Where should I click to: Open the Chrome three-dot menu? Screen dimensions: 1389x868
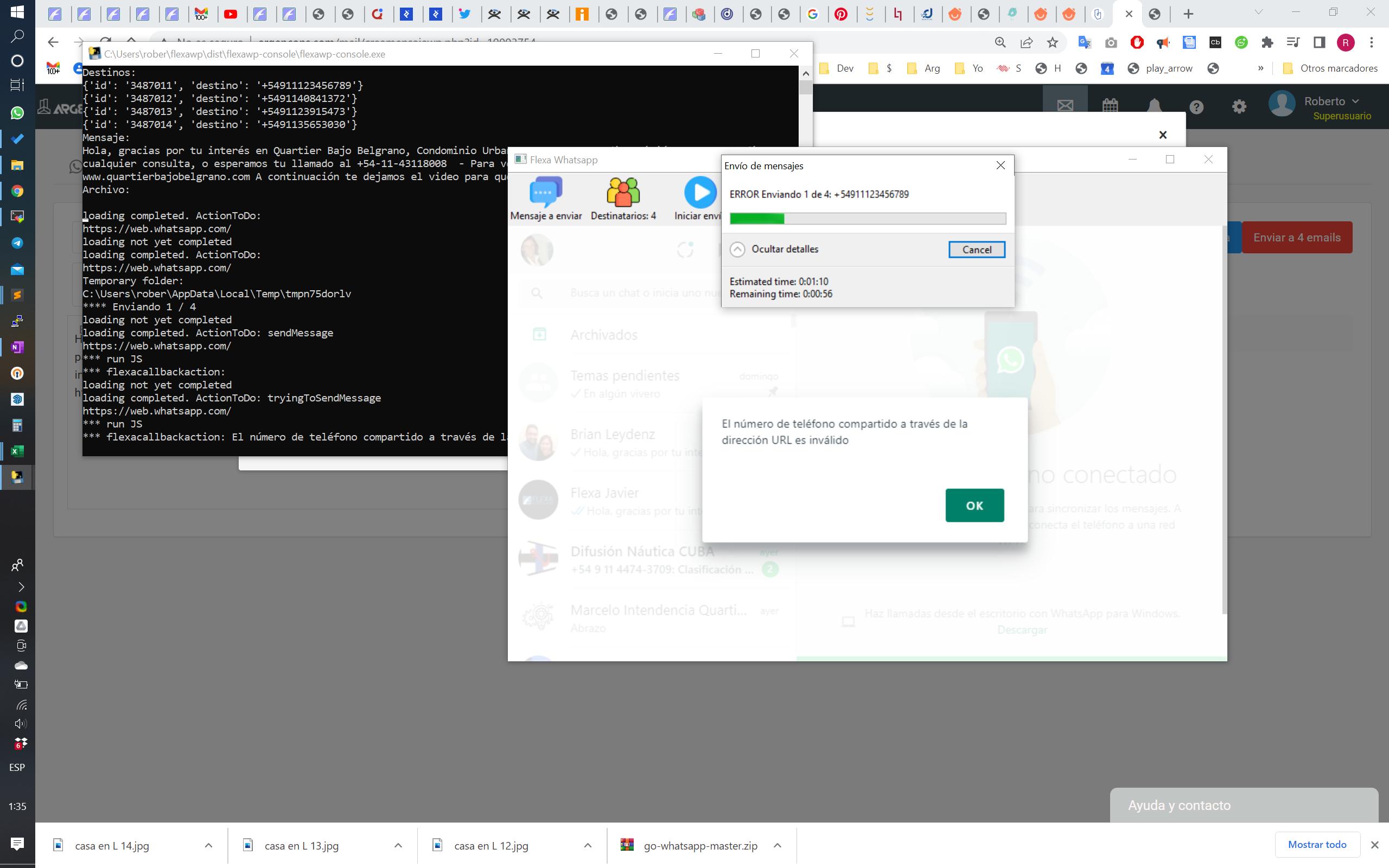pos(1372,42)
